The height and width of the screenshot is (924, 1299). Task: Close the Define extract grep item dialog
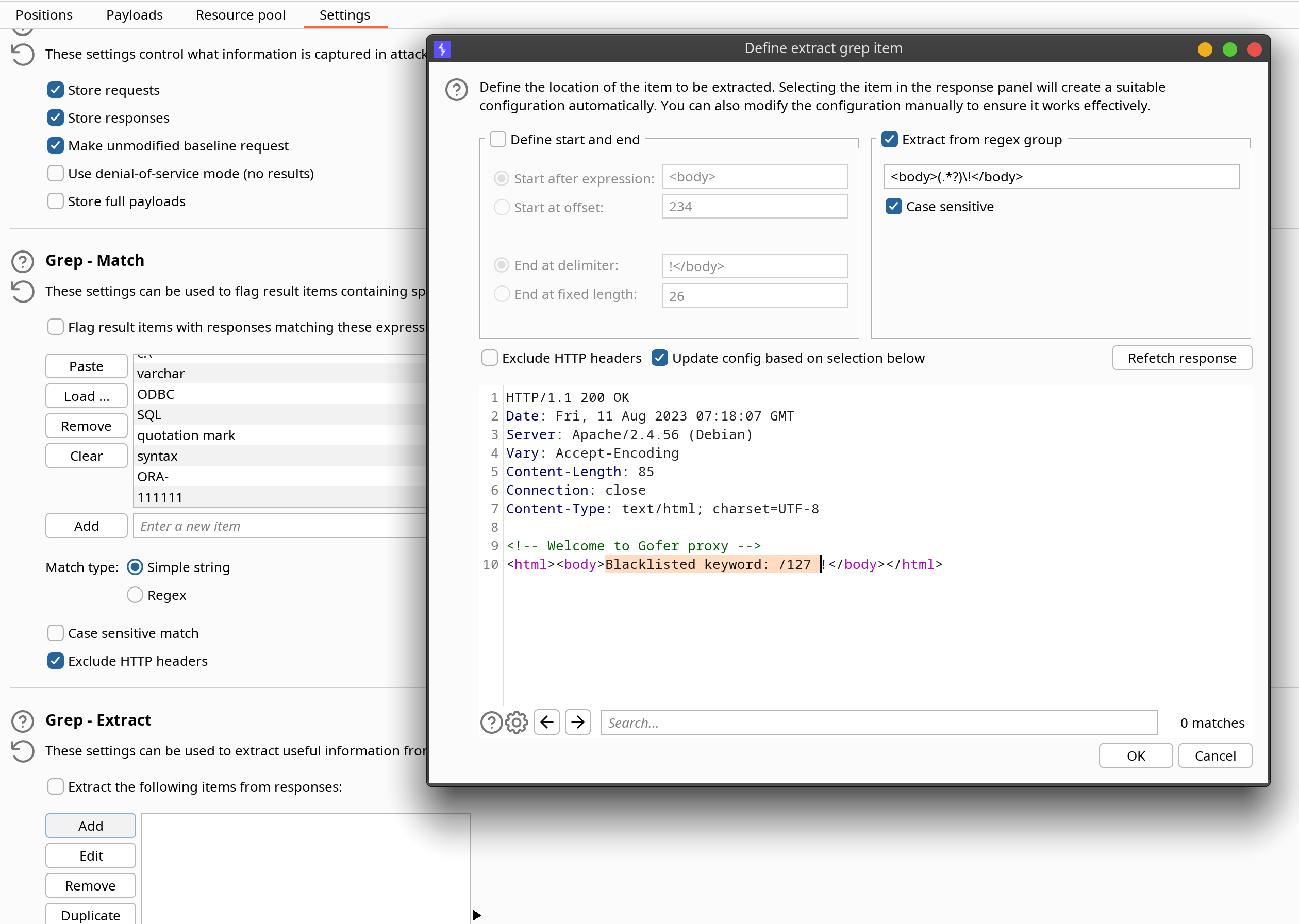point(1254,49)
